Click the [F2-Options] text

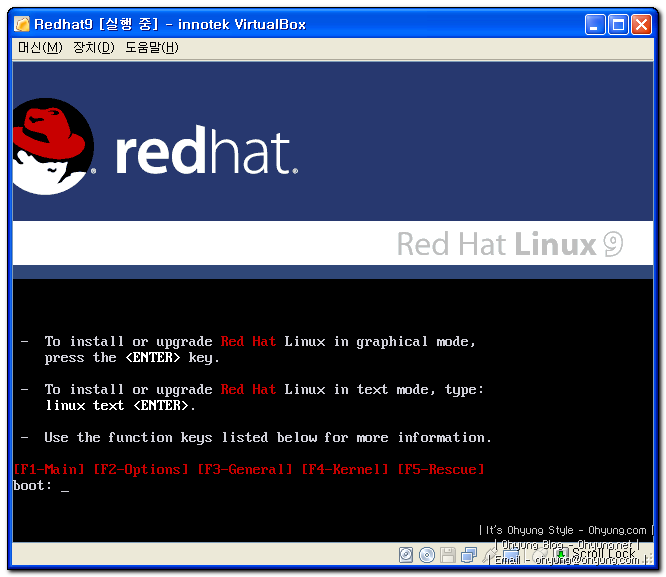[141, 470]
